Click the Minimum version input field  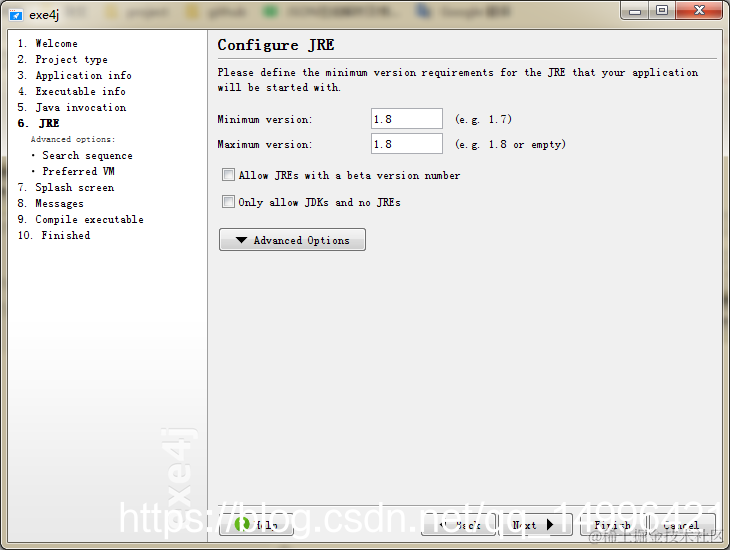406,119
